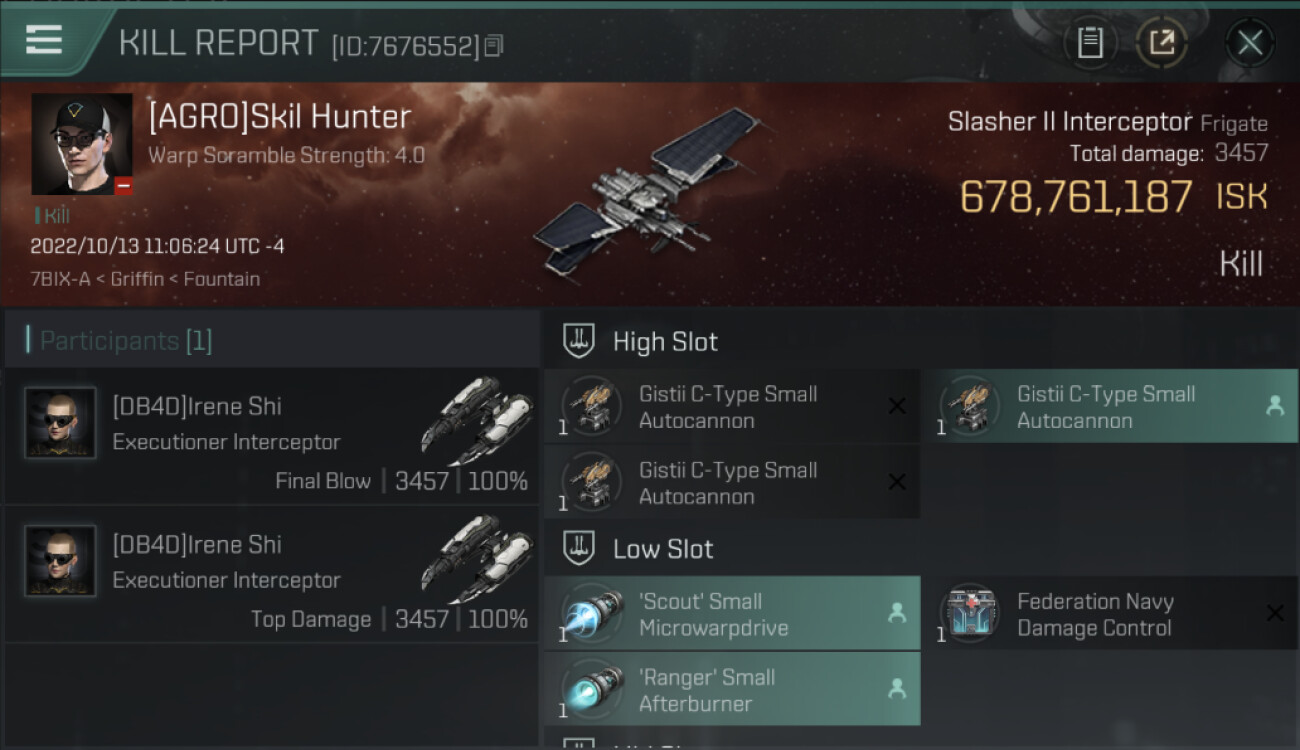Select the Federation Navy Damage Control icon

[968, 614]
